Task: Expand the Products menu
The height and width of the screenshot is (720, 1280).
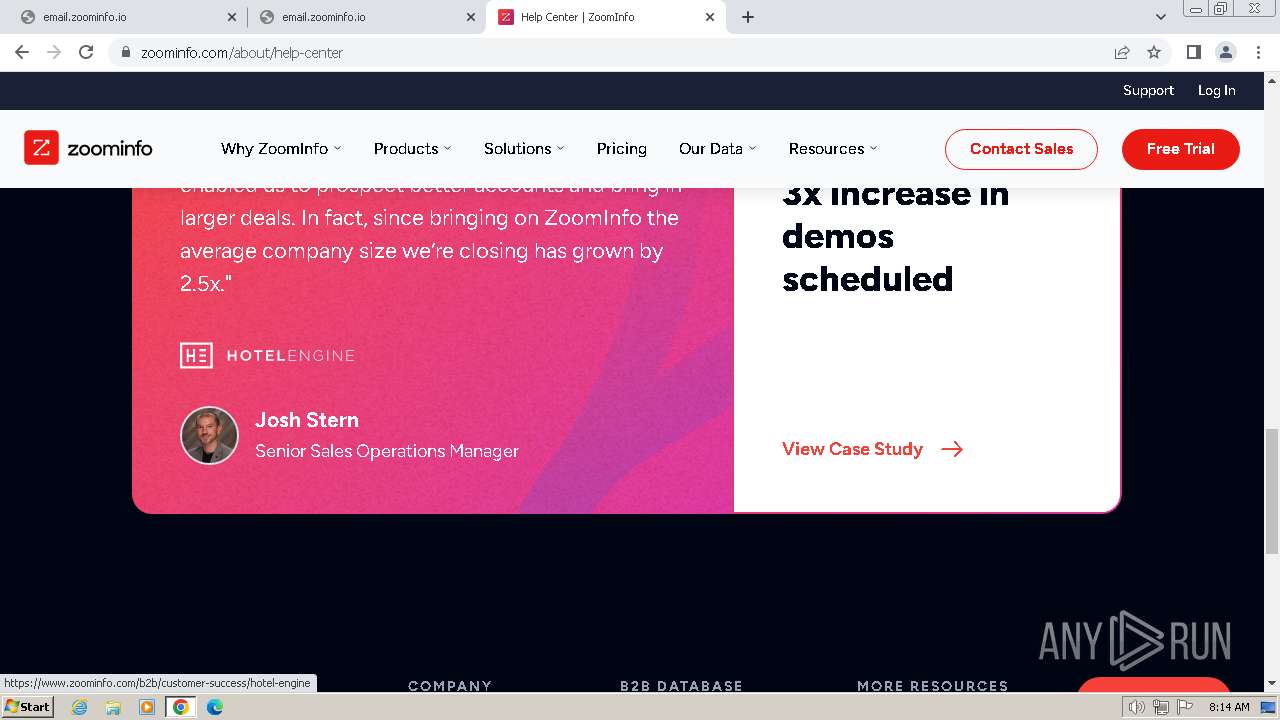Action: tap(412, 148)
